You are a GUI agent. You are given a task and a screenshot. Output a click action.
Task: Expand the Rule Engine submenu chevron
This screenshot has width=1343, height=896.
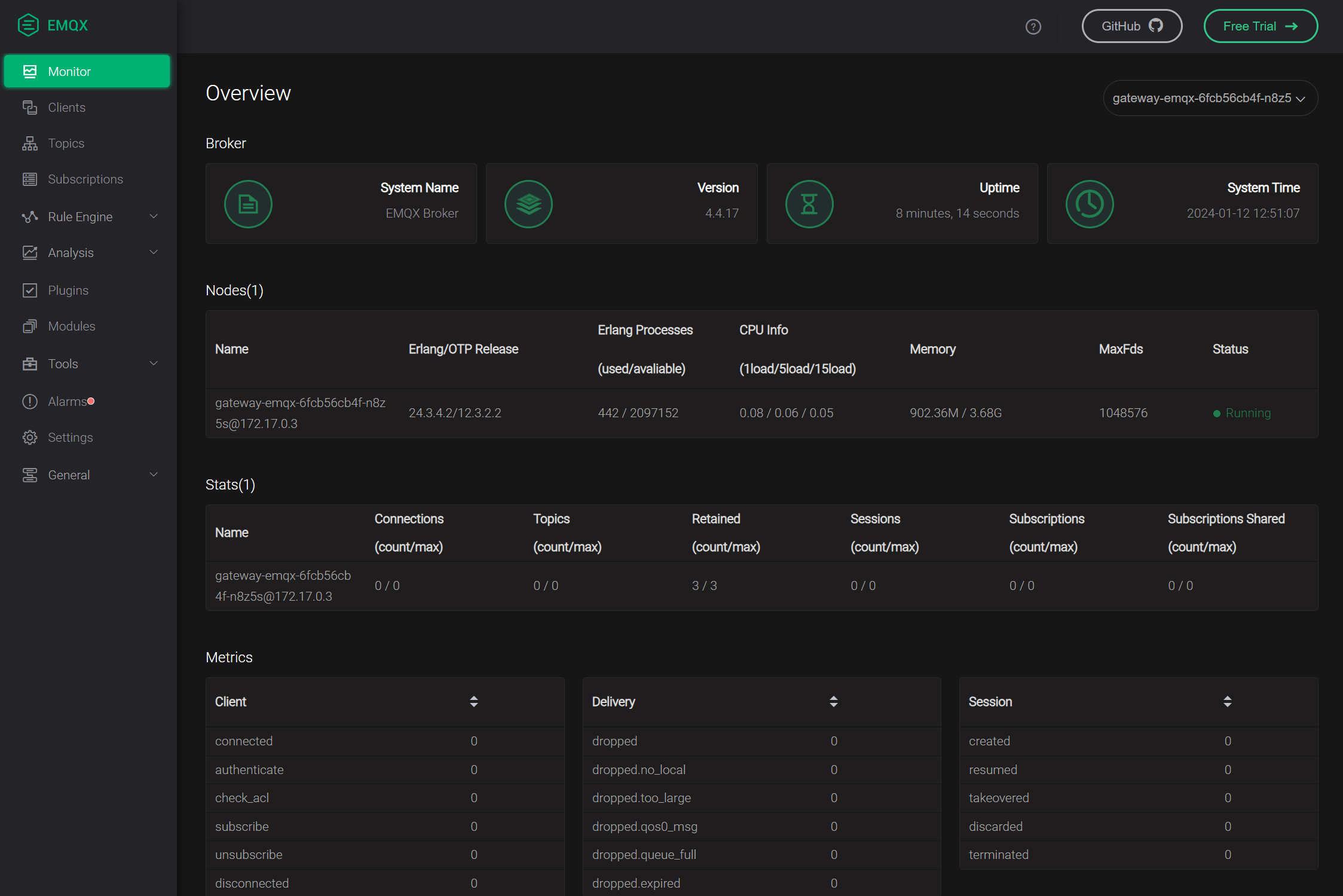click(x=154, y=216)
